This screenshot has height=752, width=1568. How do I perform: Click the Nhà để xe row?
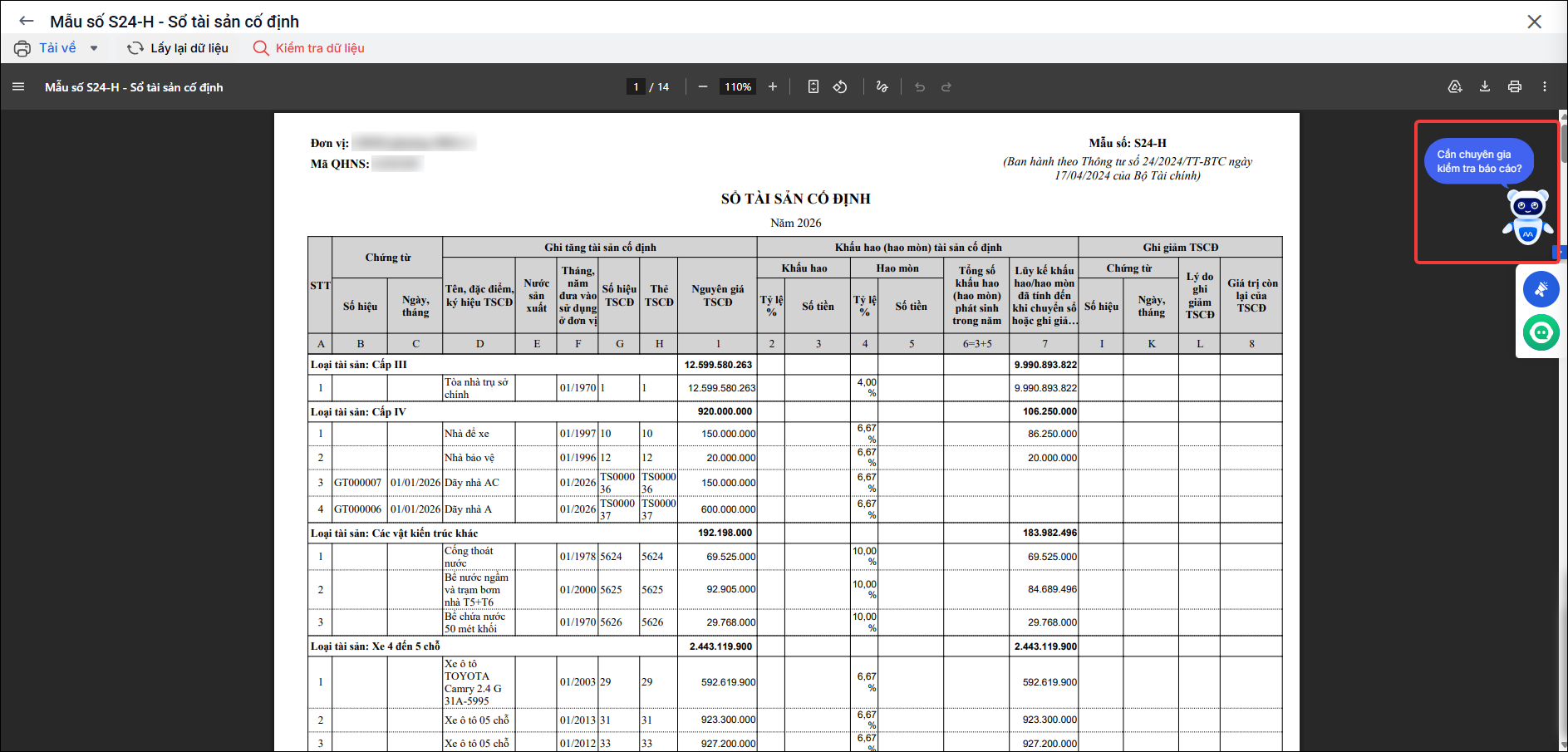point(794,434)
